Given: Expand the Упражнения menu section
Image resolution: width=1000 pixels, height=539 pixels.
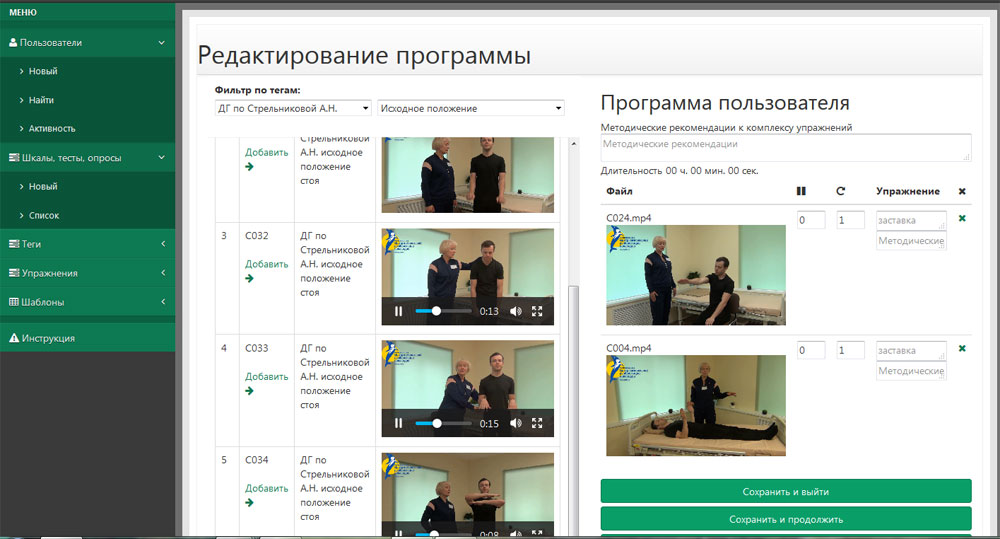Looking at the screenshot, I should pos(163,272).
